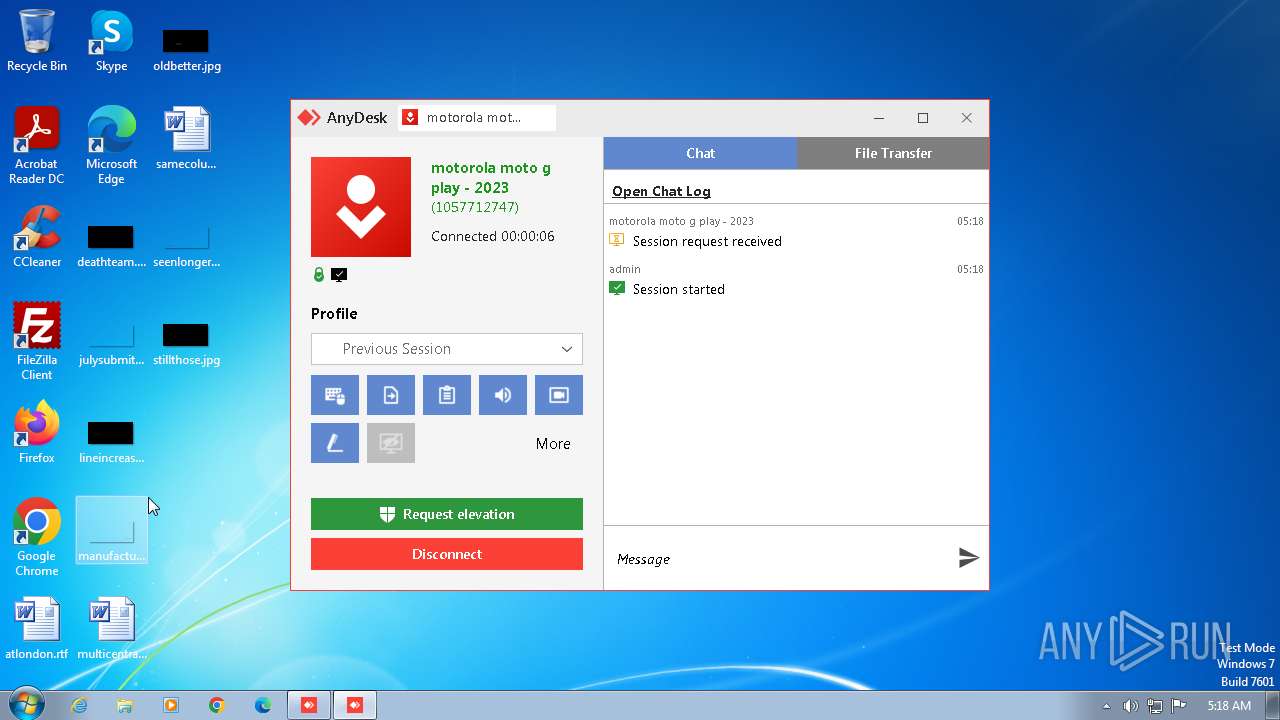Select Google Chrome desktop shortcut

(37, 538)
